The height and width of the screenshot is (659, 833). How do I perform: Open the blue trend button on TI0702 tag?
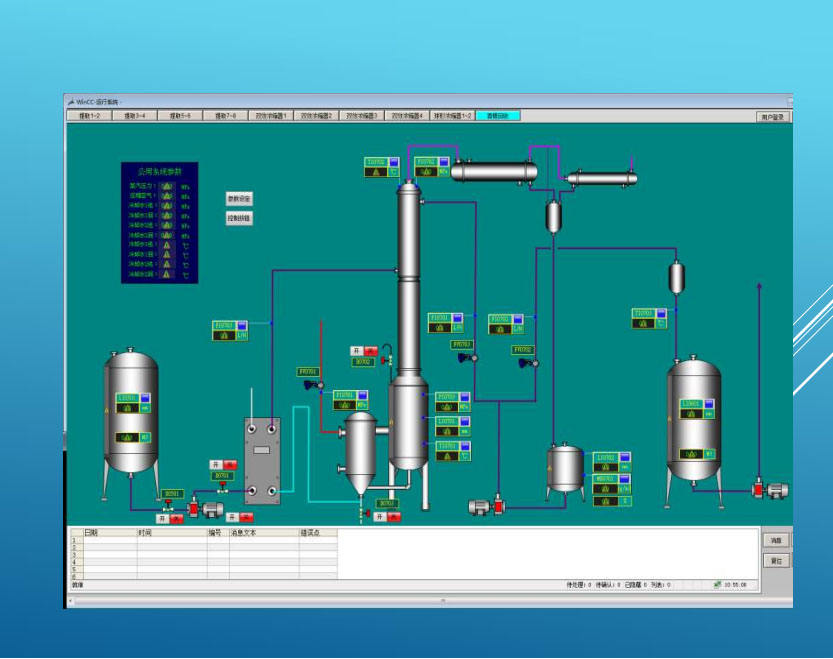393,161
